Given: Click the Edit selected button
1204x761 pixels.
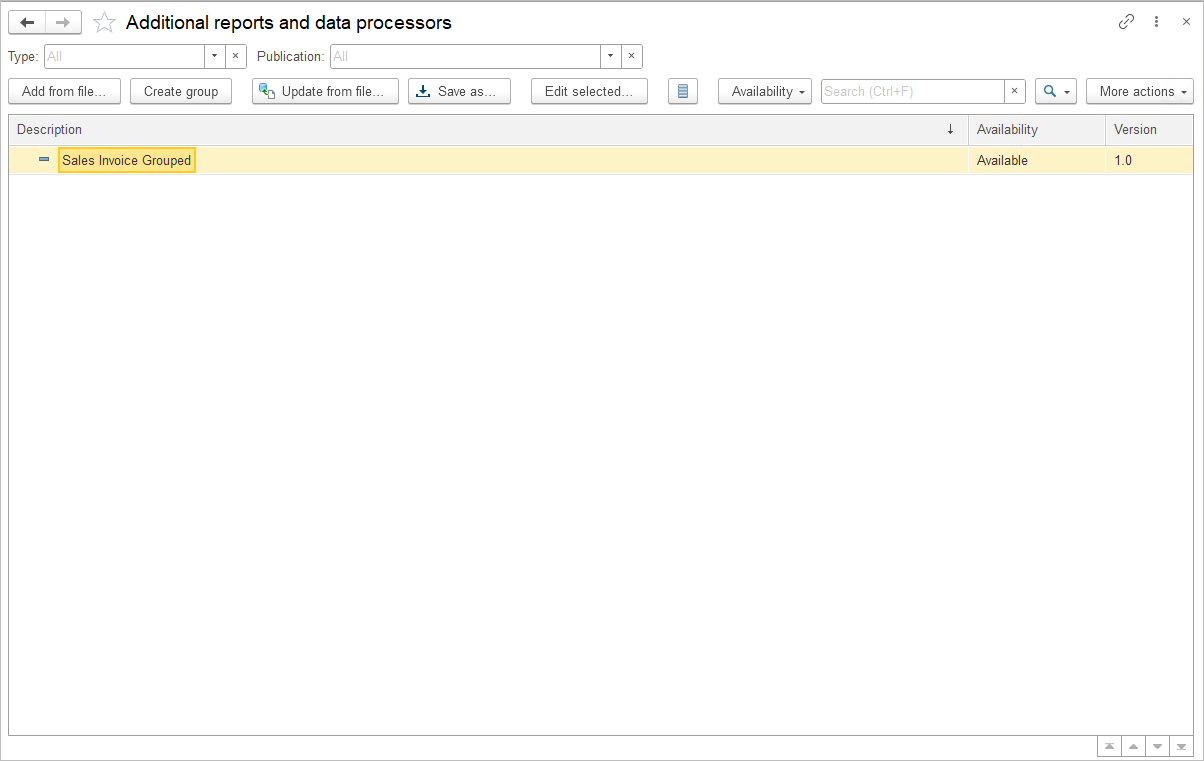Looking at the screenshot, I should tap(589, 91).
